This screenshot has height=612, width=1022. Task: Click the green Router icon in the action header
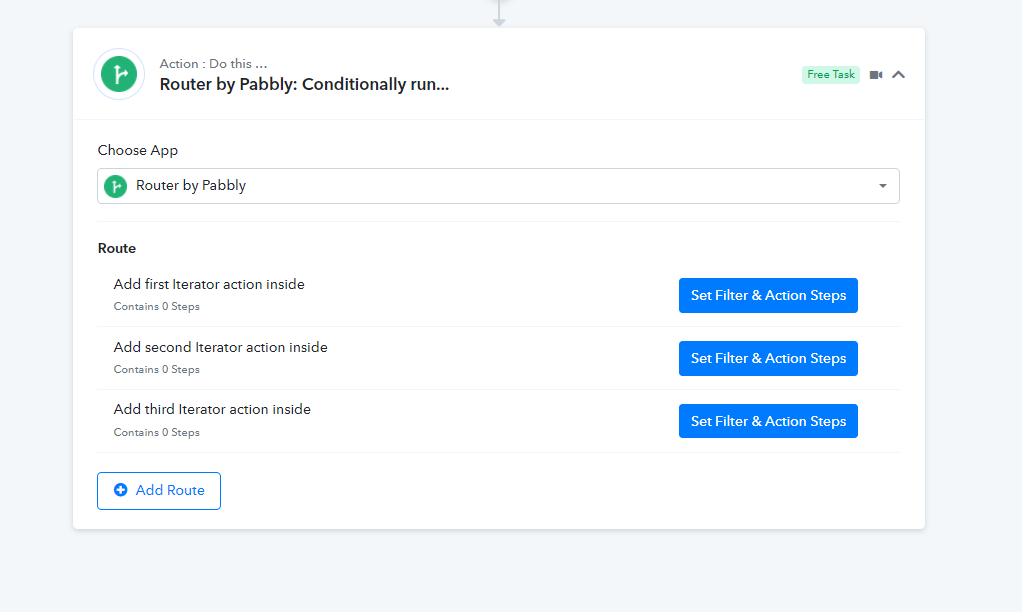point(119,74)
